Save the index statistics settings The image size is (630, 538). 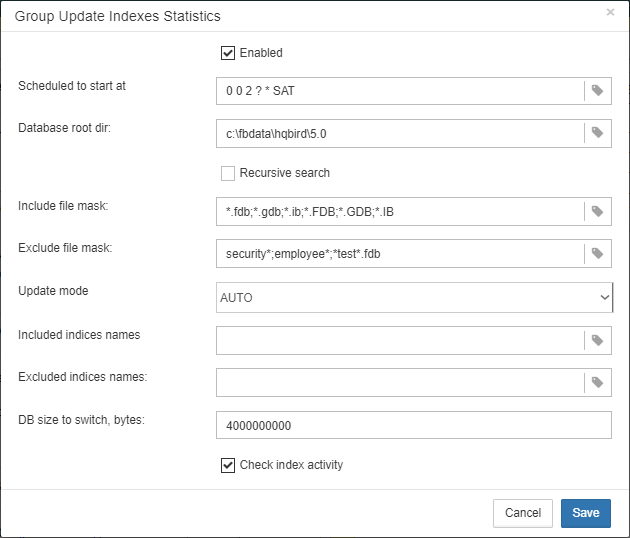(x=586, y=513)
